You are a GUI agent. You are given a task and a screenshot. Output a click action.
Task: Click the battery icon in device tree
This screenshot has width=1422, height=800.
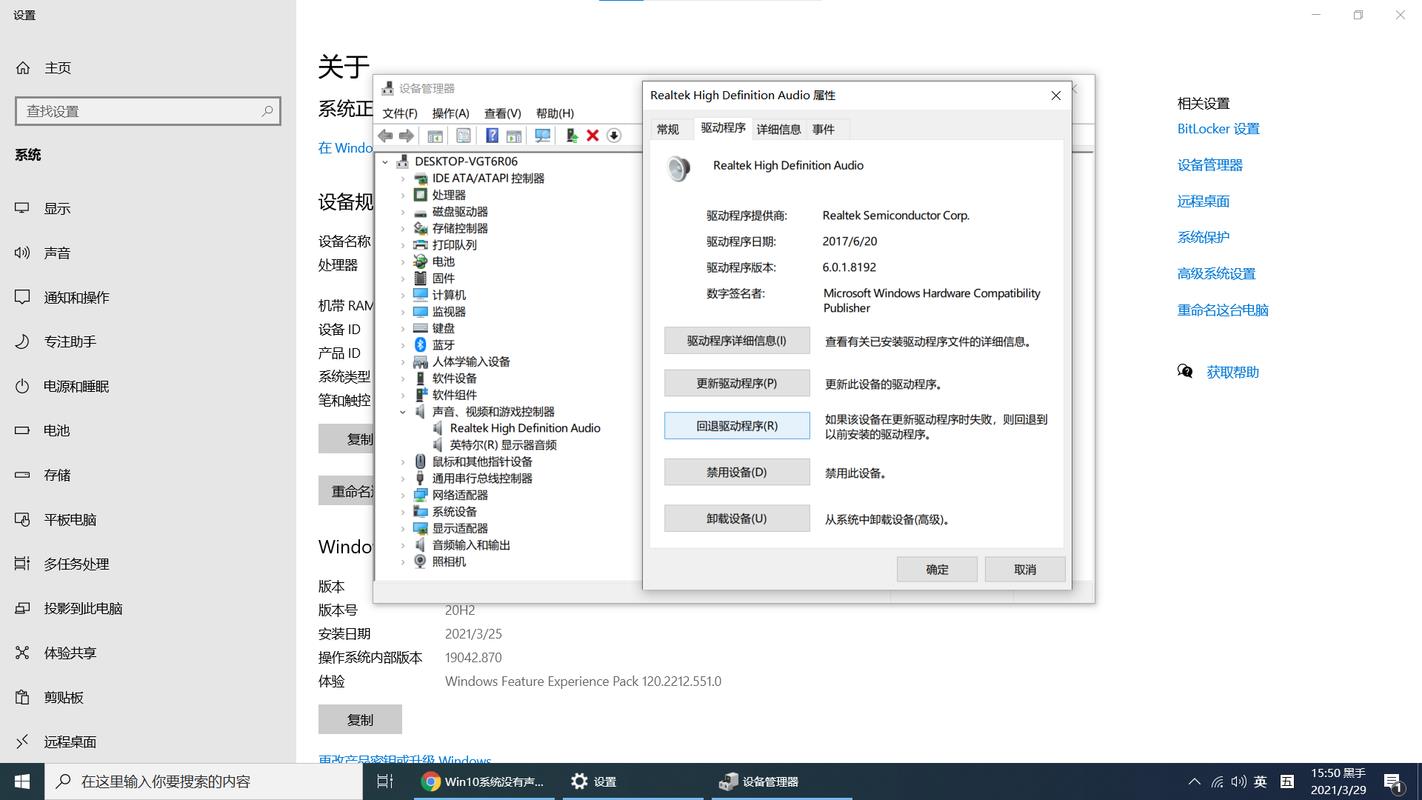click(x=421, y=262)
